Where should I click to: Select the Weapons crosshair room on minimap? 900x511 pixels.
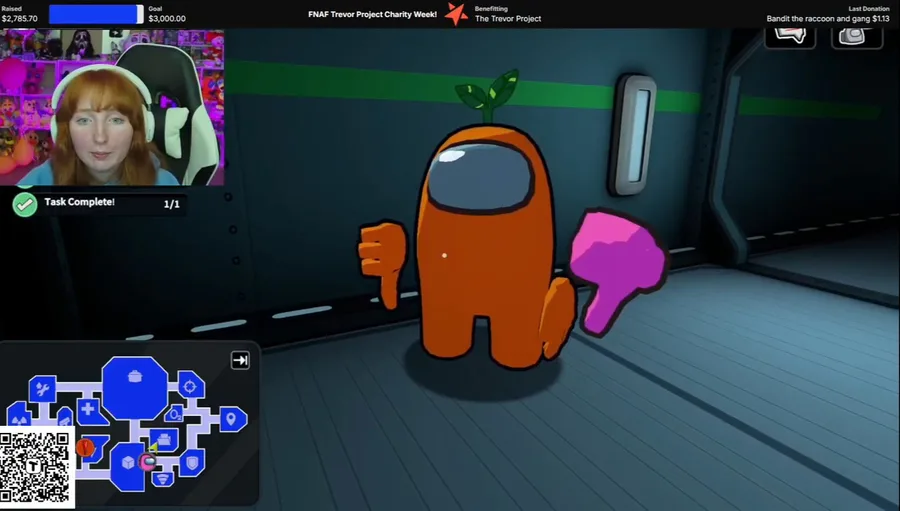(x=191, y=386)
